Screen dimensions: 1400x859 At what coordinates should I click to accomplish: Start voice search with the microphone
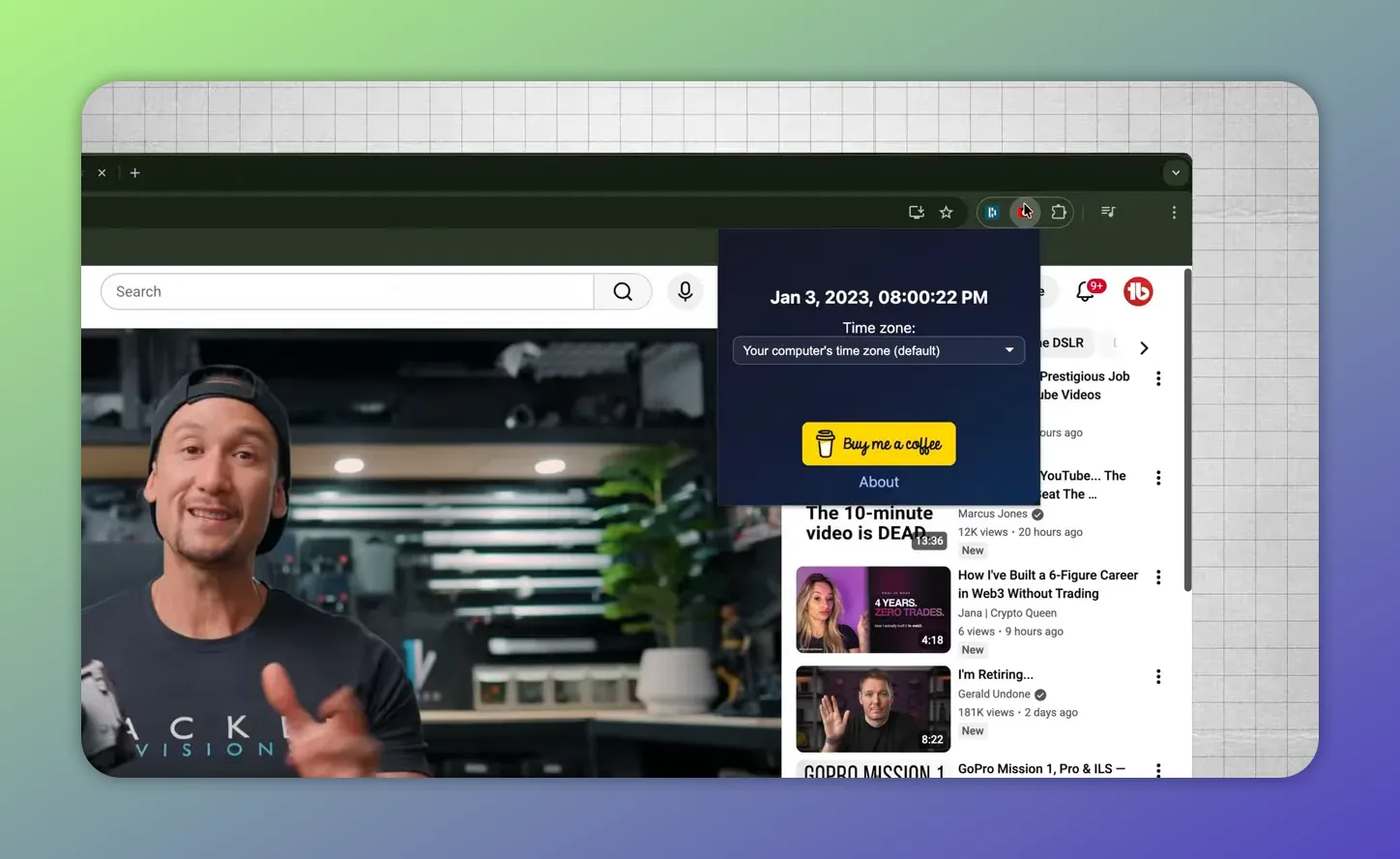click(685, 291)
